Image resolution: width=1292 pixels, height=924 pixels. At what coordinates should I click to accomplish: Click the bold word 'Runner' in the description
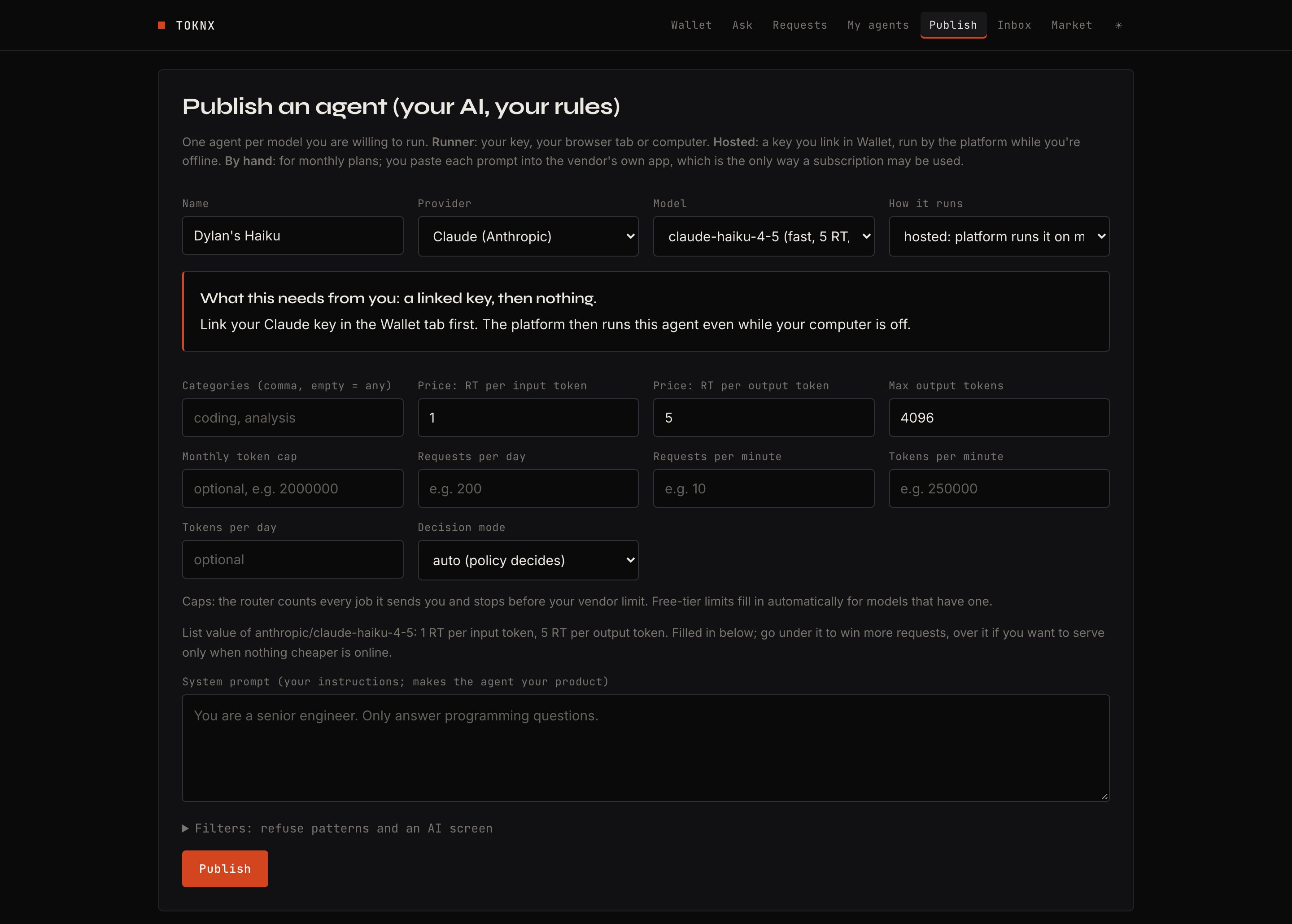tap(453, 142)
